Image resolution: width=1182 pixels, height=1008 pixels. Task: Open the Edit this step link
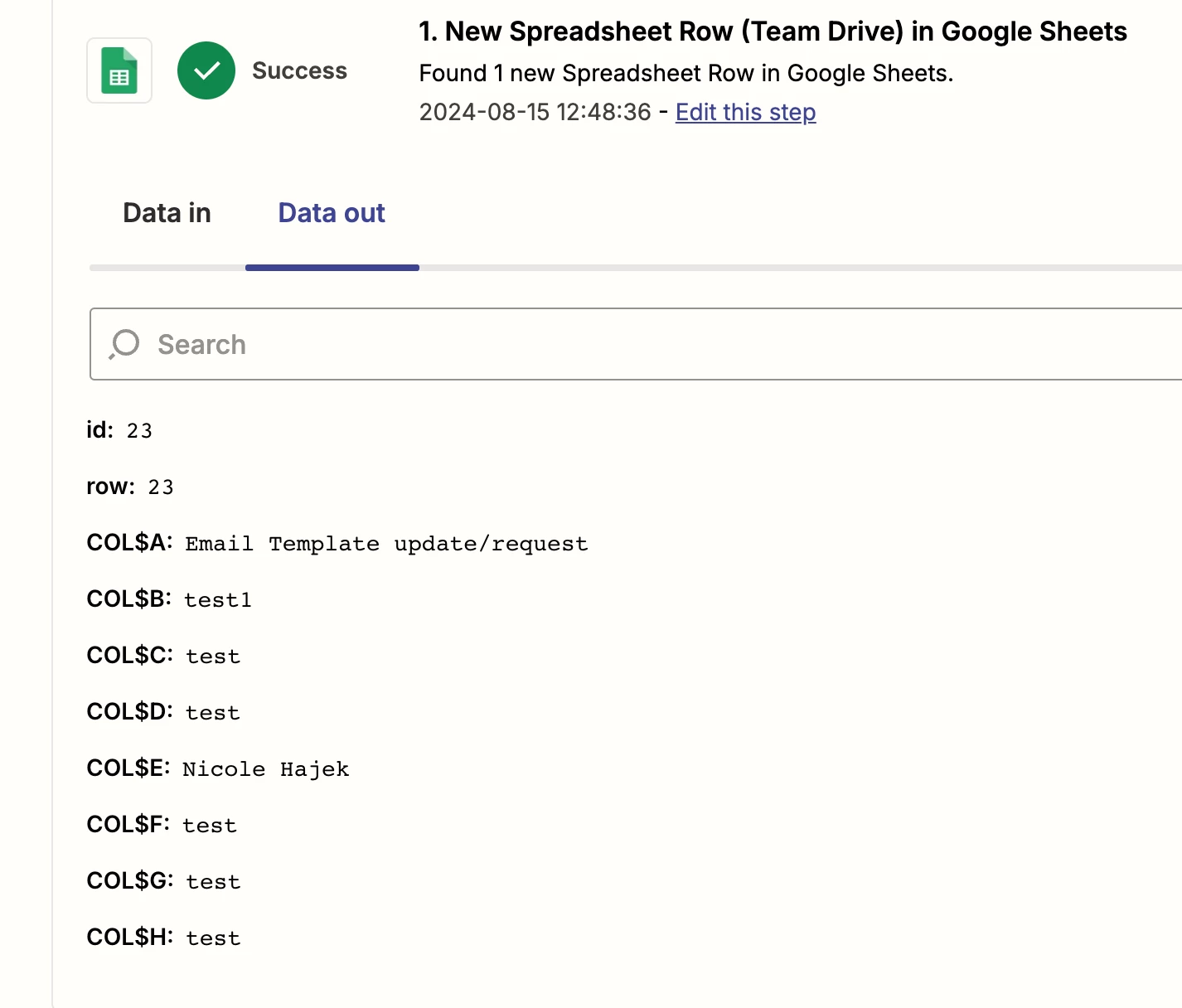746,112
